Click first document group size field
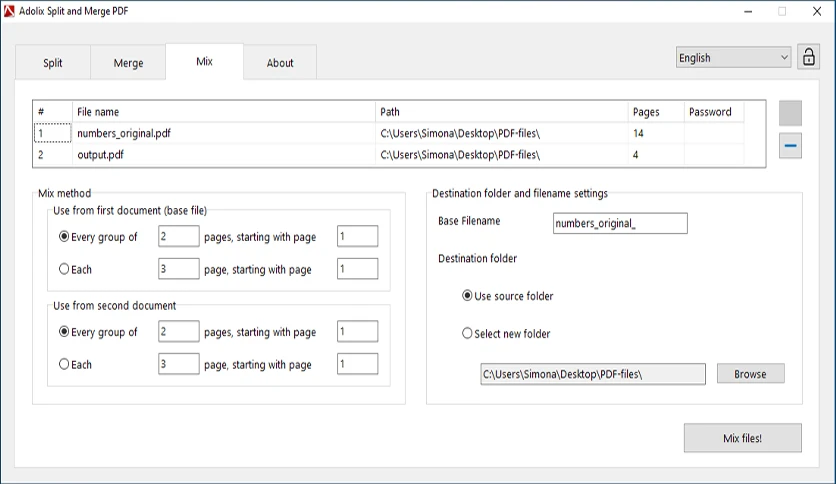Image resolution: width=836 pixels, height=484 pixels. tap(179, 236)
